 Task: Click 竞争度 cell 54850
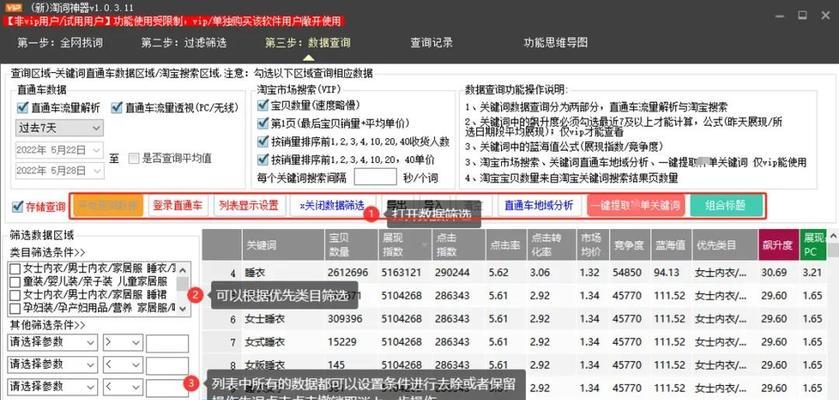(x=627, y=273)
